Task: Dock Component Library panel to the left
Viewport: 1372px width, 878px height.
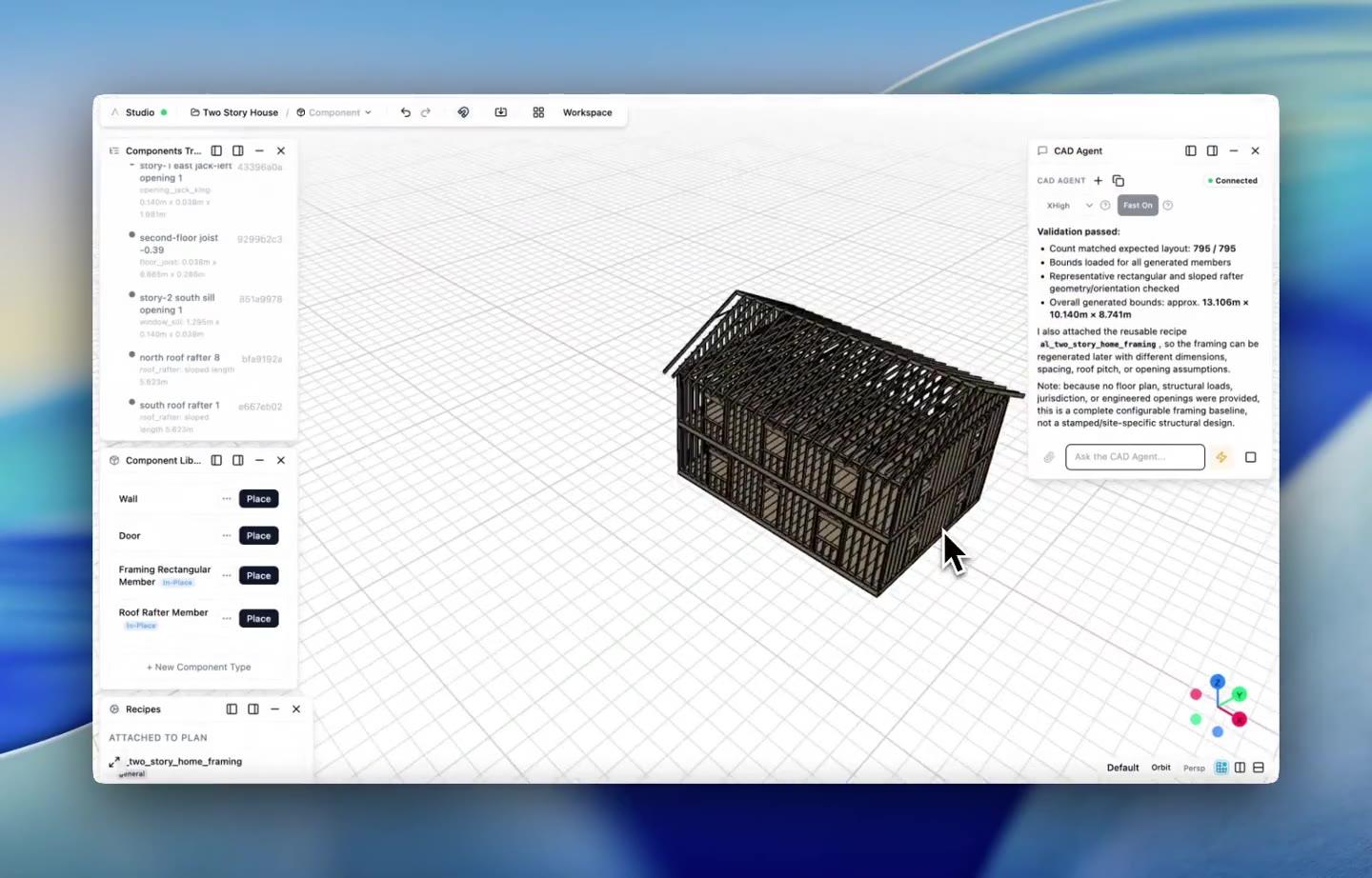Action: click(x=216, y=460)
